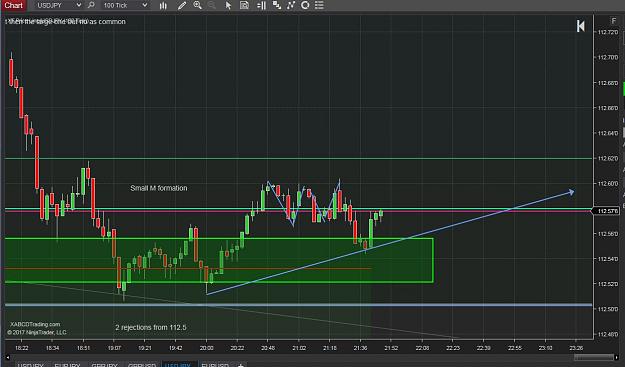This screenshot has width=625, height=367.
Task: Click the 112.500 price axis label
Action: pos(608,309)
